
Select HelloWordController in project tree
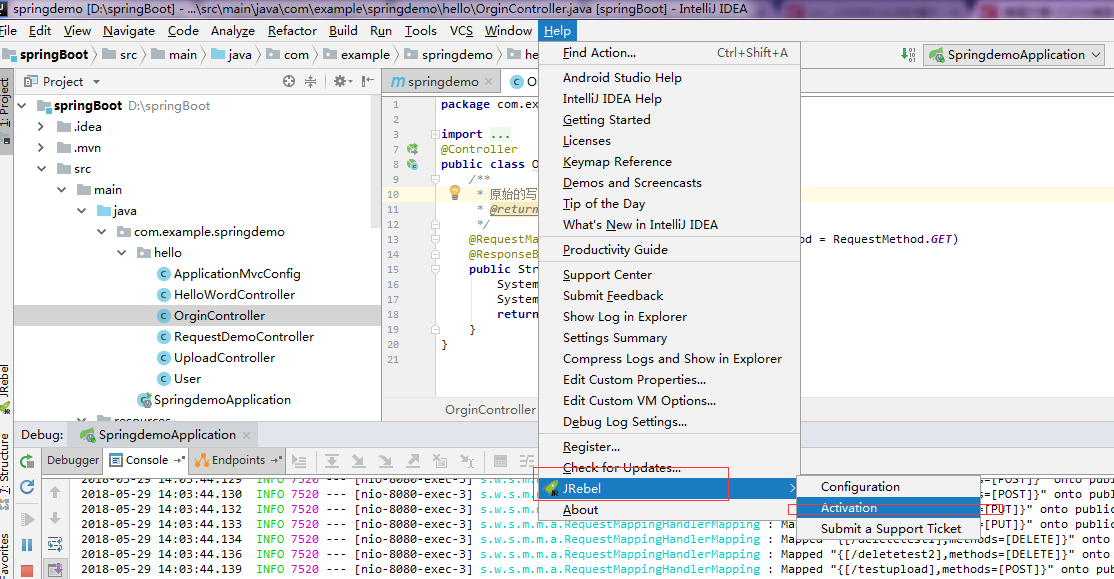pos(234,294)
